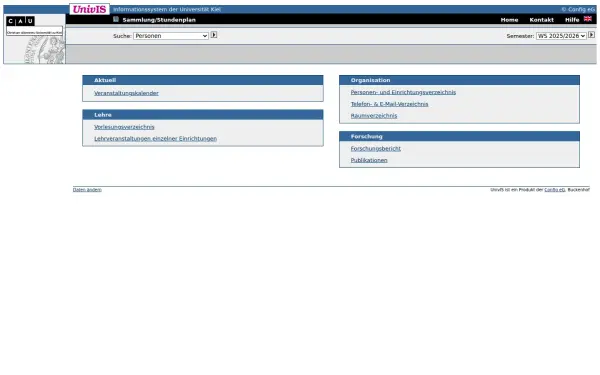Switch language via the British flag icon

pyautogui.click(x=588, y=19)
